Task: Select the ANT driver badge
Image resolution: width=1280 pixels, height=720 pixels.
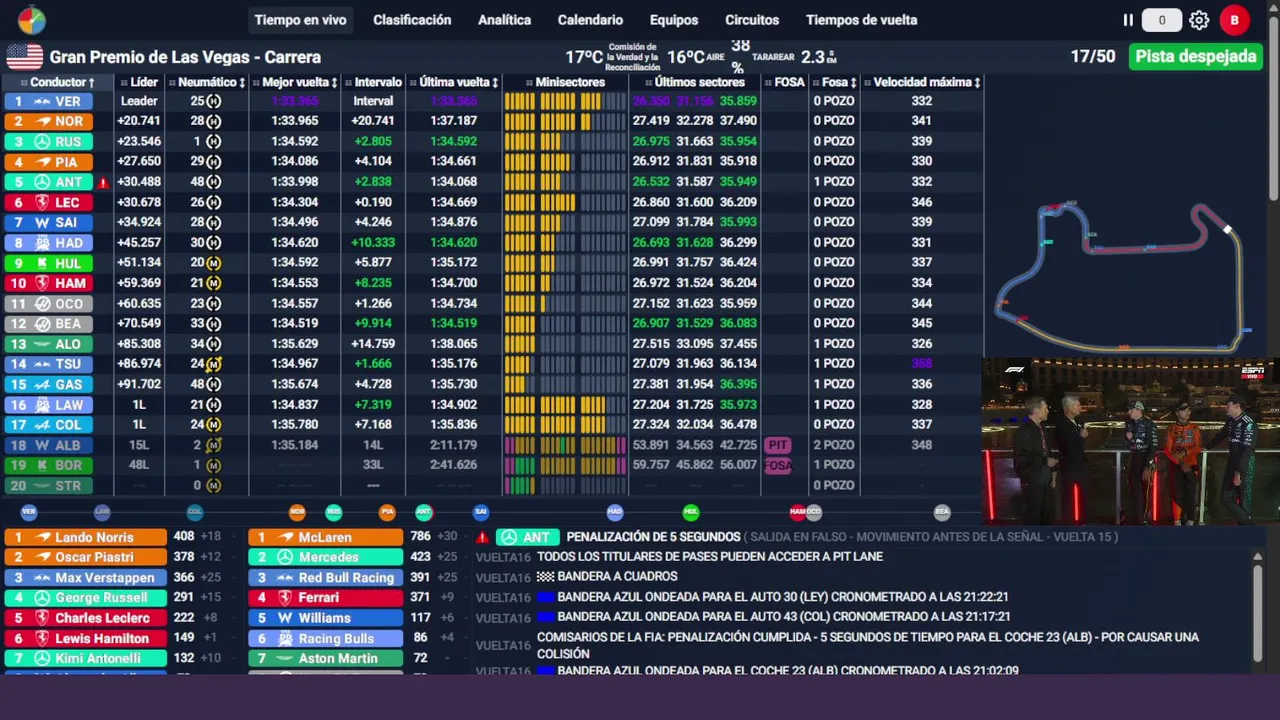Action: pyautogui.click(x=48, y=182)
